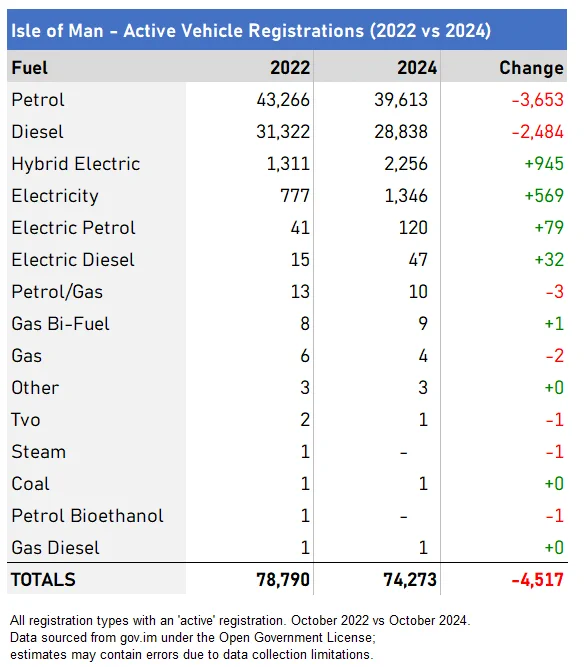Click the 'Tvo' row label
This screenshot has width=588, height=667.
tap(26, 420)
